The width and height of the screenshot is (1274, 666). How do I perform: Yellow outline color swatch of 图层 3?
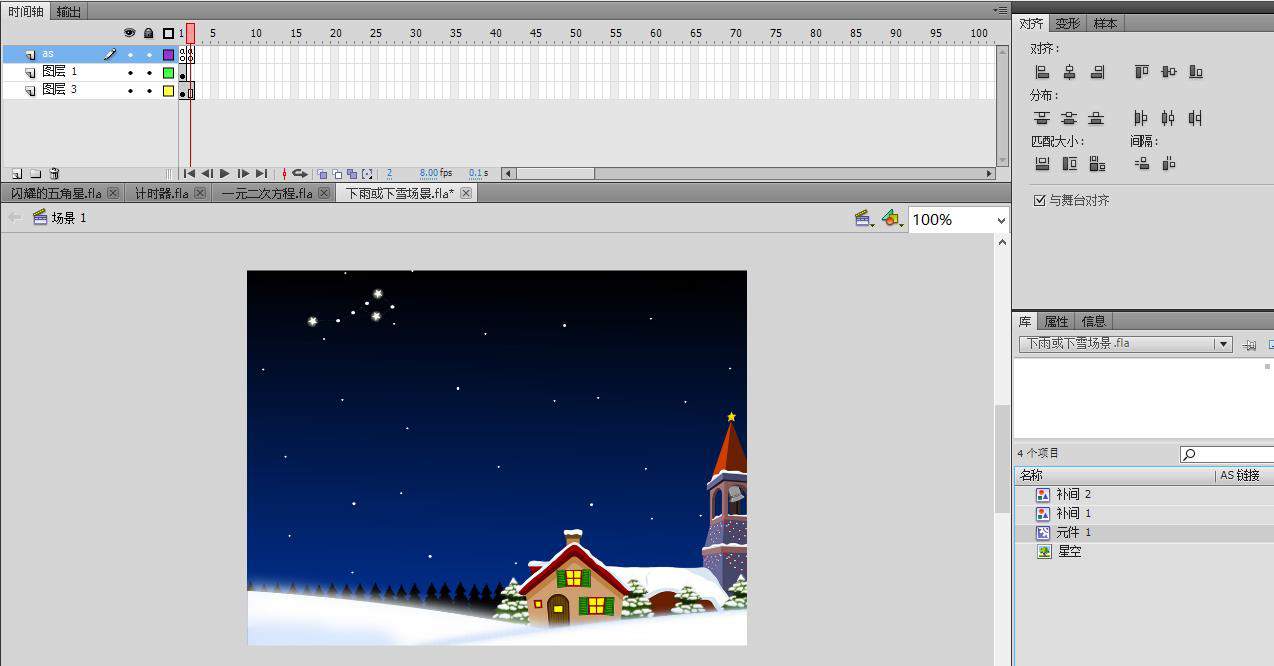[x=168, y=91]
